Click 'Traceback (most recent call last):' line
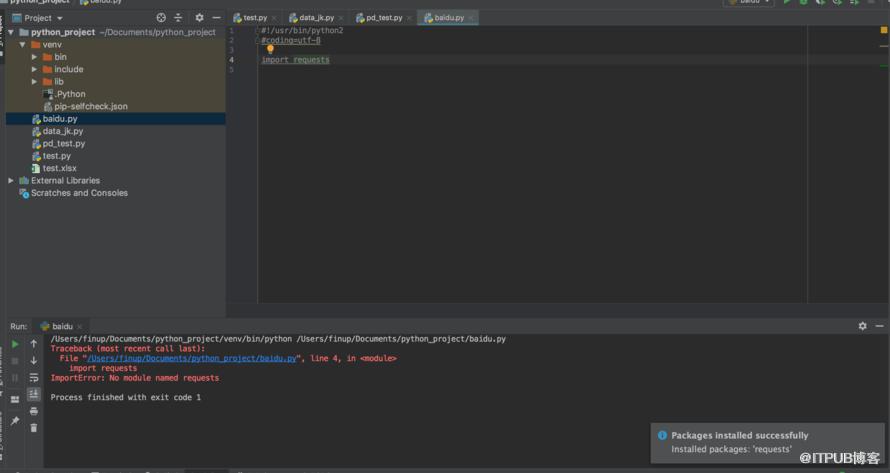890x473 pixels. [x=128, y=349]
